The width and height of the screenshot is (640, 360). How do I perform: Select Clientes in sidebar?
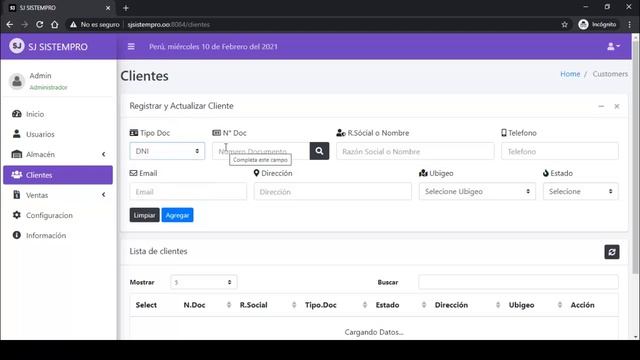tap(58, 175)
